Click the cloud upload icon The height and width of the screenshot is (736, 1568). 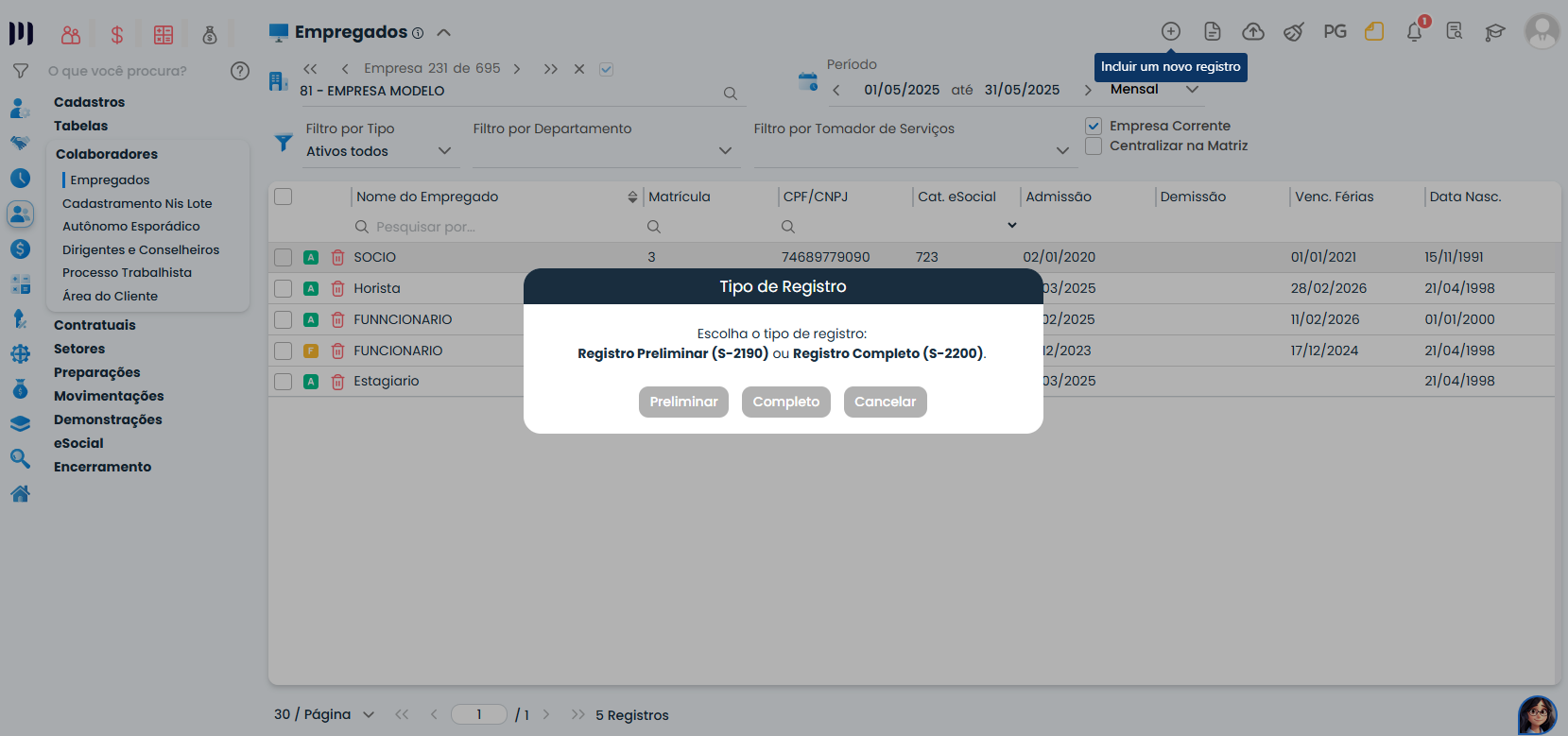click(x=1253, y=31)
